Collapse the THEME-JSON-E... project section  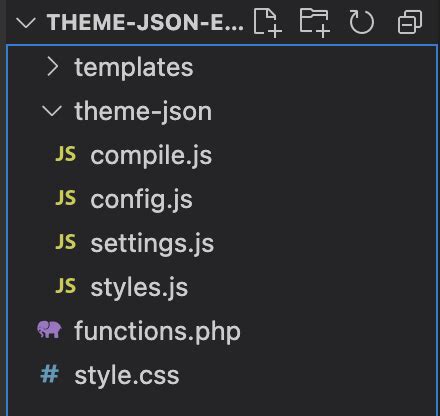click(25, 23)
